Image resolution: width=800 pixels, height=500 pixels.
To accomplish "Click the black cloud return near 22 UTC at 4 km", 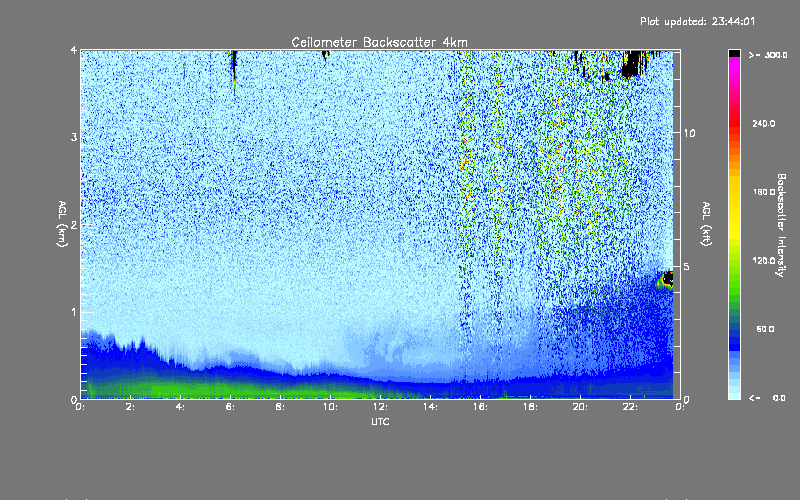I will pos(633,64).
